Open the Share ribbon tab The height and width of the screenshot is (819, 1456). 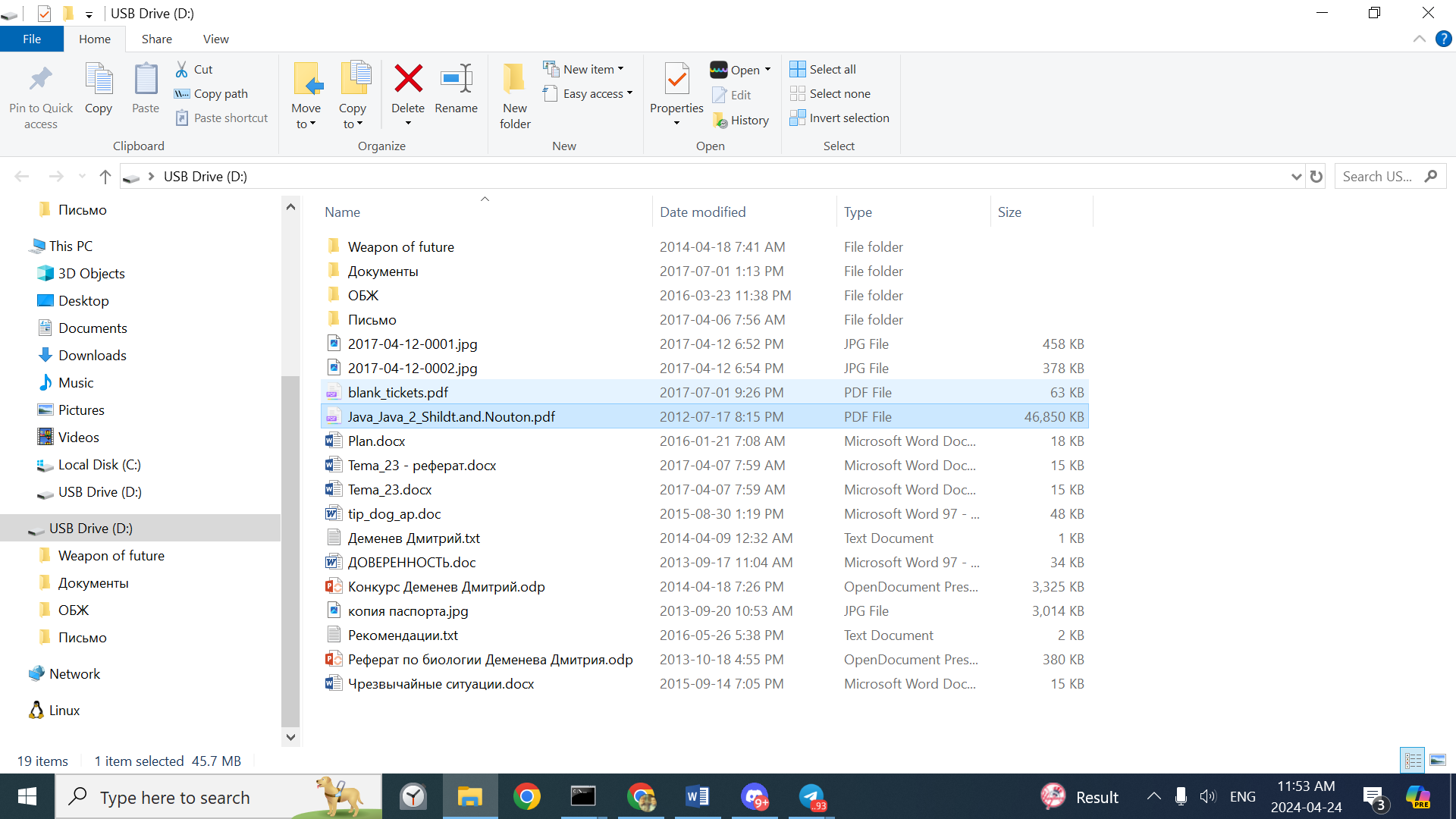coord(156,39)
